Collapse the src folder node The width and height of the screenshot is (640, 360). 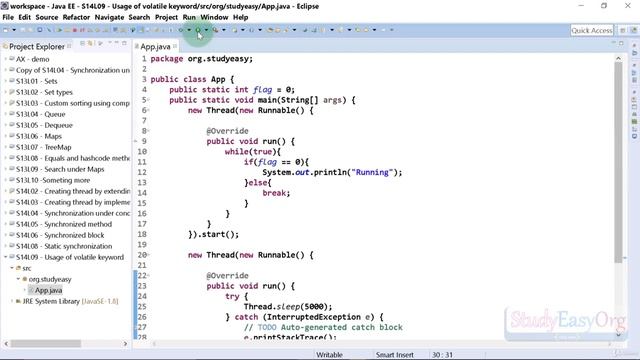pos(12,268)
